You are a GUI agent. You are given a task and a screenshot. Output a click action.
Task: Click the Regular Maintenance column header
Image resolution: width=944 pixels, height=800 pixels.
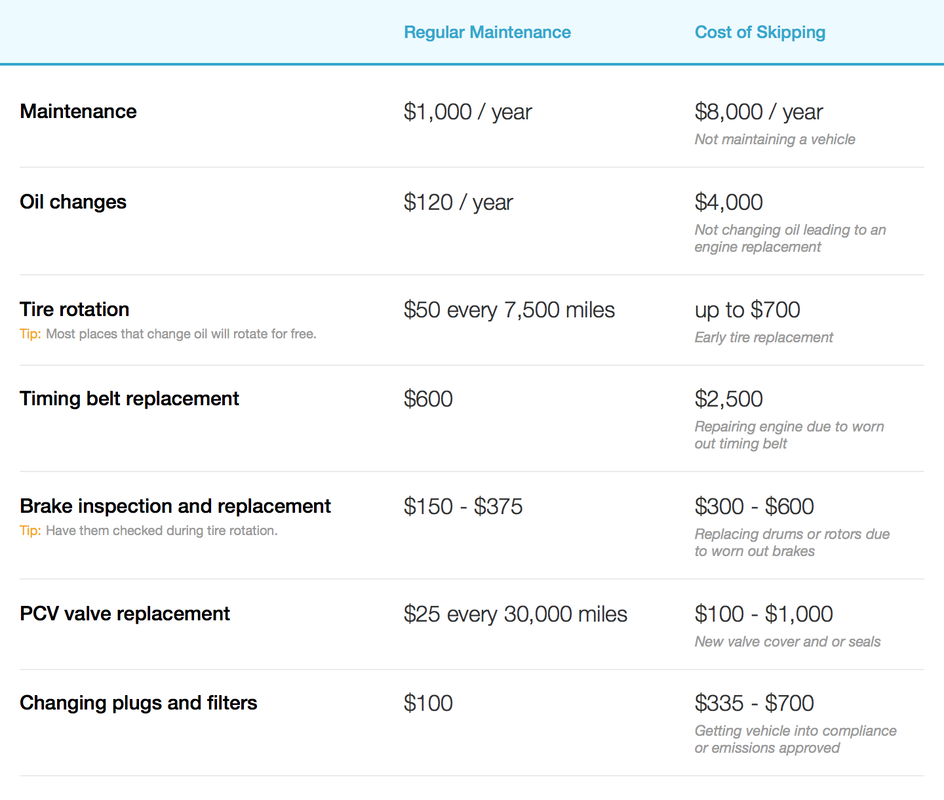[487, 33]
